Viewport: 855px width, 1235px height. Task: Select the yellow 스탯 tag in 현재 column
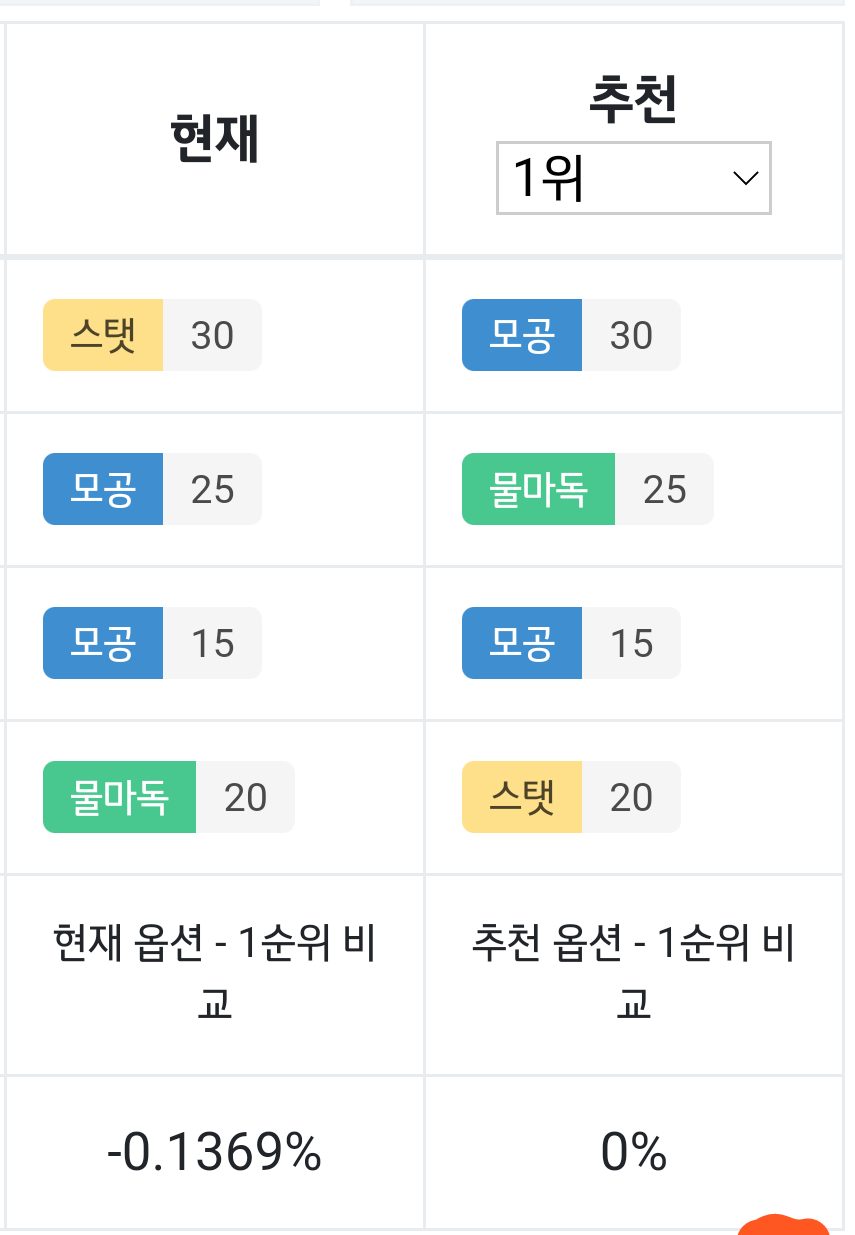103,335
